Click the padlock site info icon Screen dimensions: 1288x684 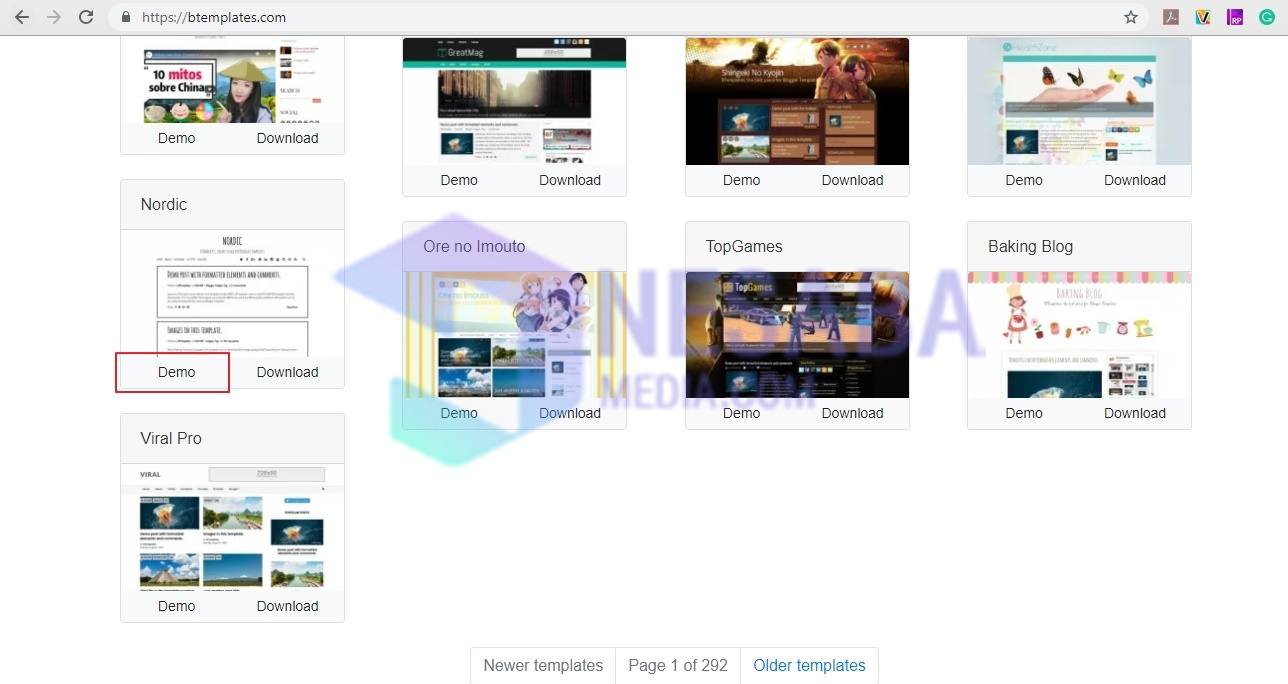[126, 17]
